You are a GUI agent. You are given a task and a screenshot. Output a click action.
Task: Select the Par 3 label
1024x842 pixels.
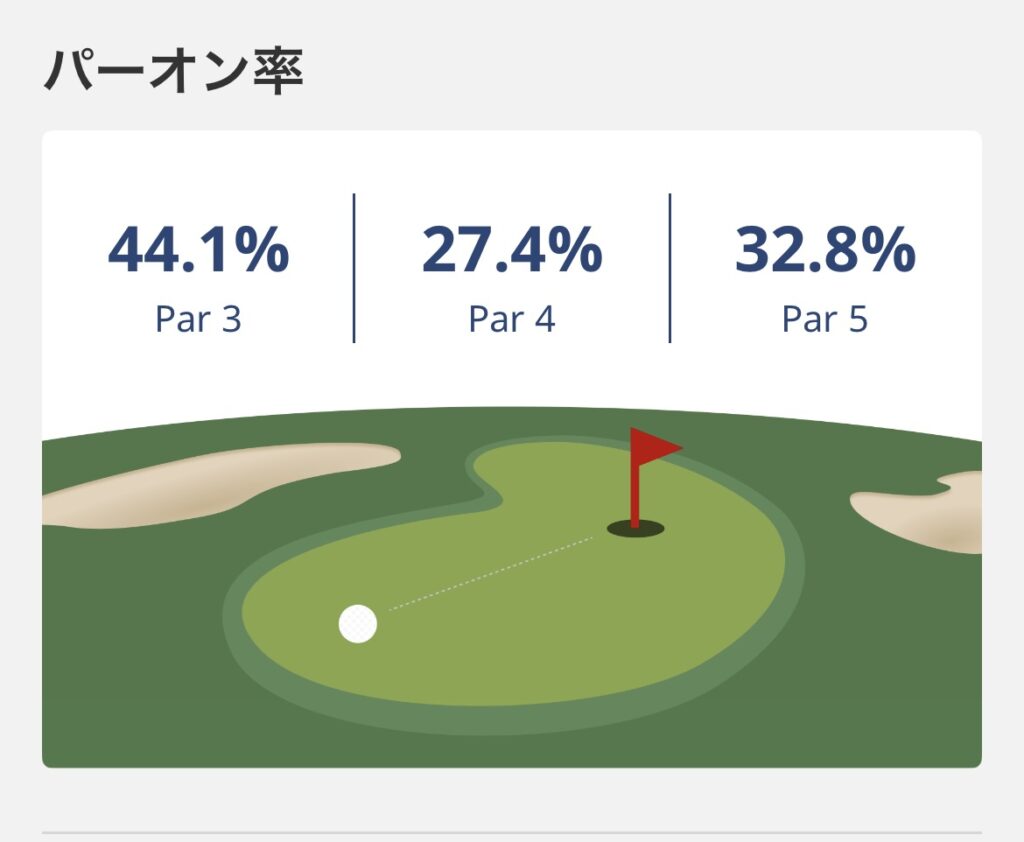198,319
